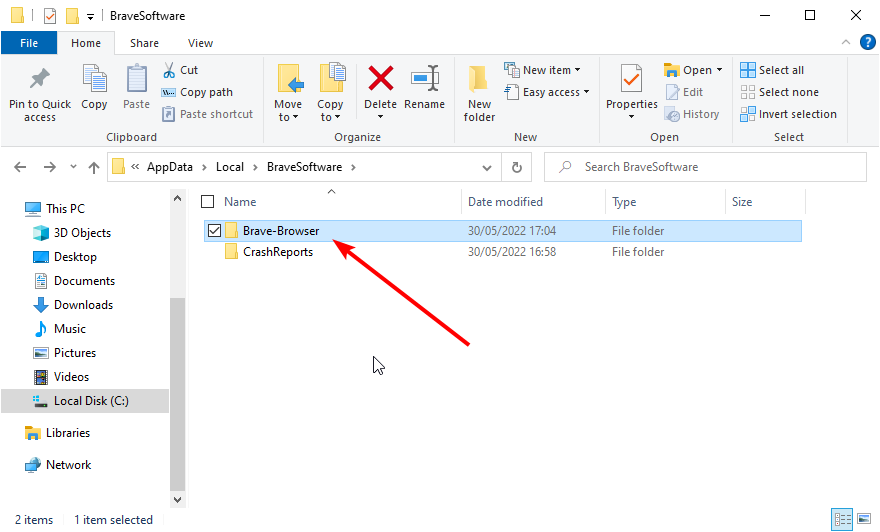Switch to the Share tab
The height and width of the screenshot is (532, 880).
(x=144, y=43)
